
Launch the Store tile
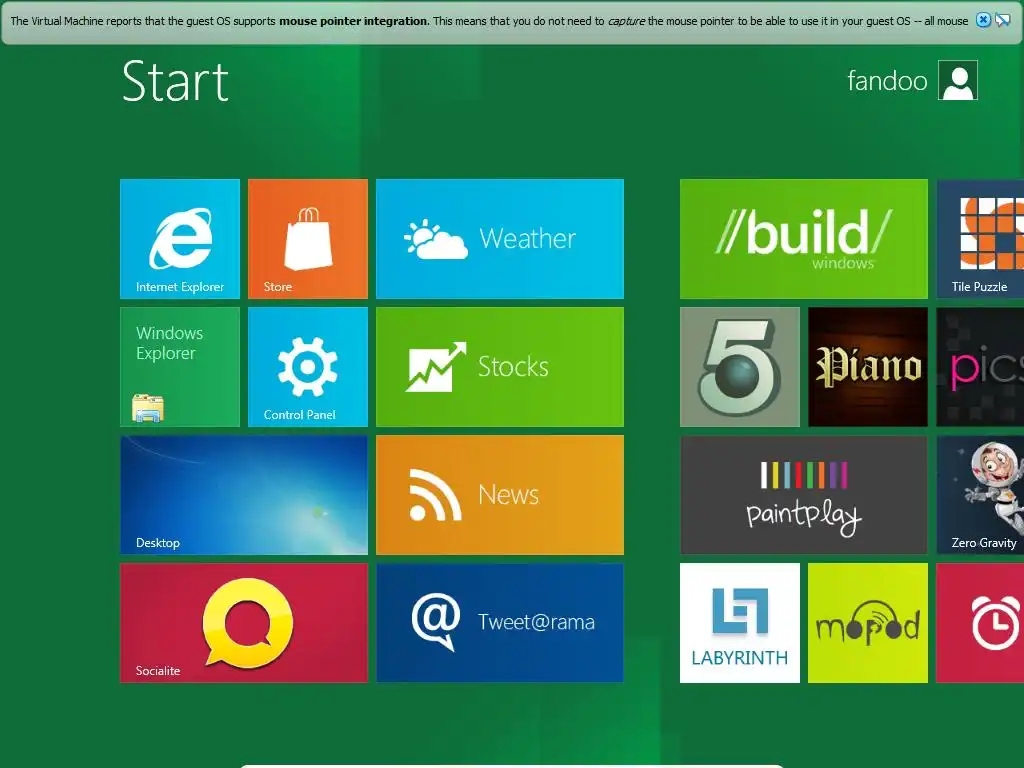308,239
